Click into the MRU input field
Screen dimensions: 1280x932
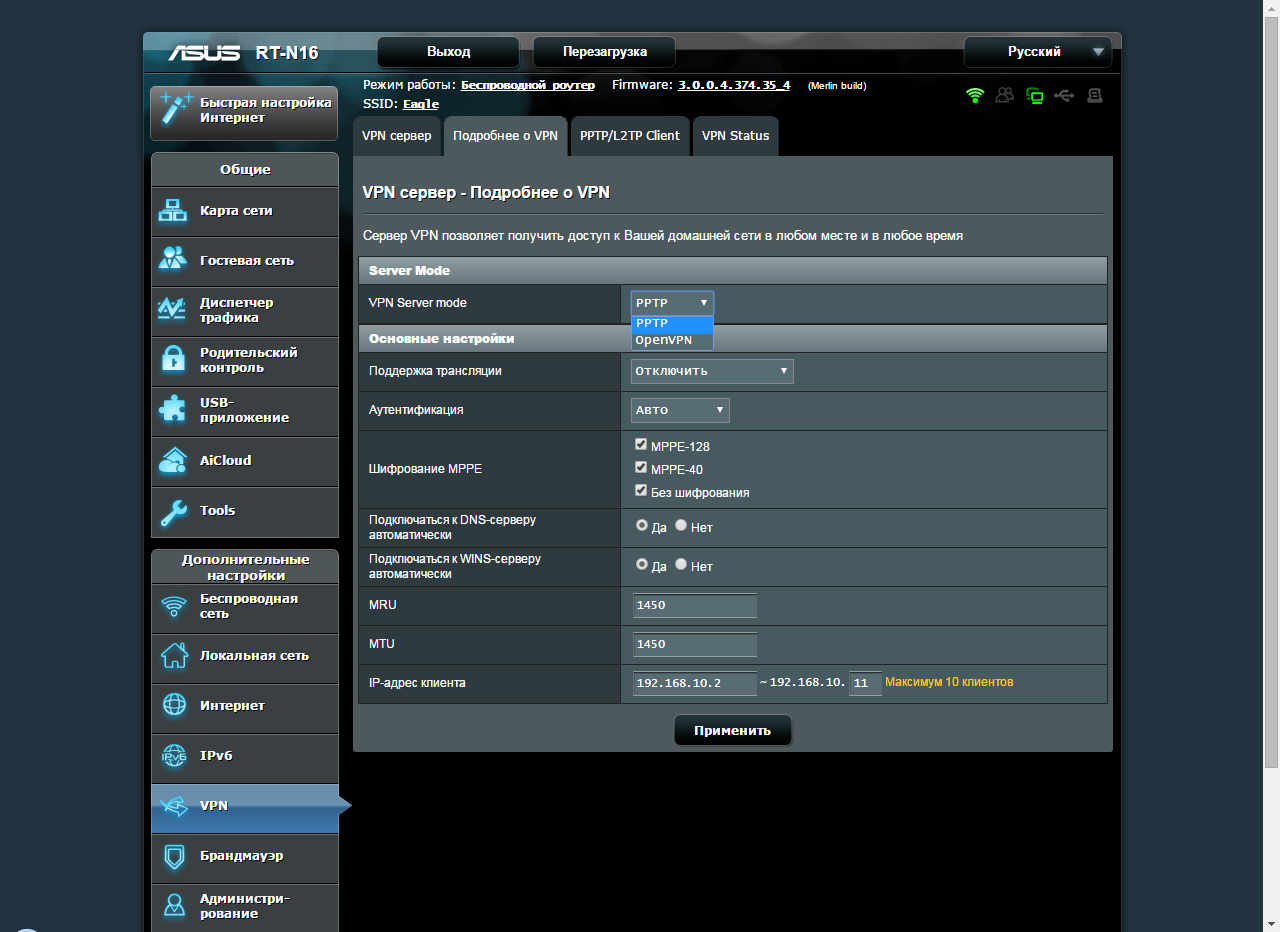pos(694,606)
